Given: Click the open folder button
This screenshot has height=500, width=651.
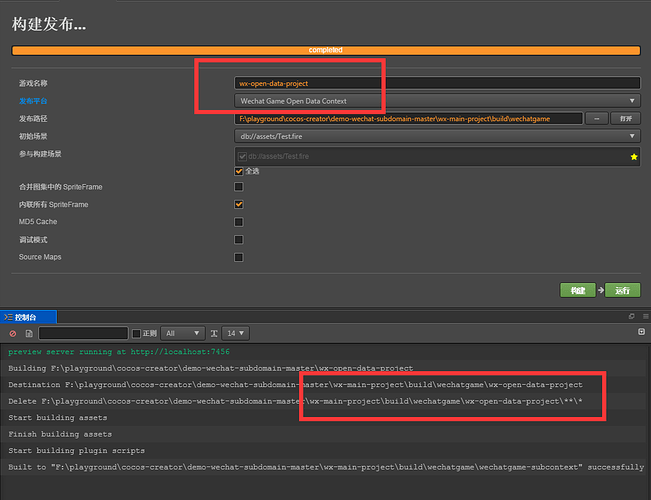Looking at the screenshot, I should (626, 119).
